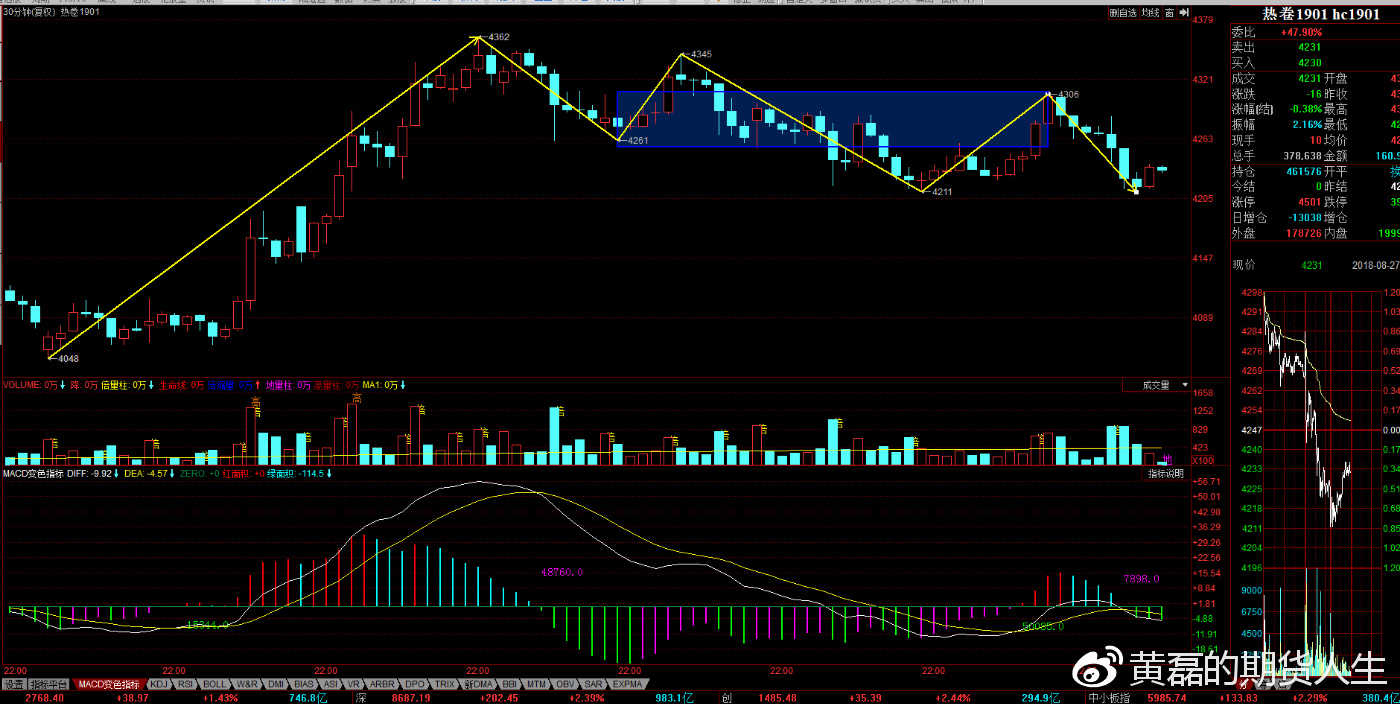Click the 4306 swing high label
The image size is (1400, 704).
[1068, 94]
